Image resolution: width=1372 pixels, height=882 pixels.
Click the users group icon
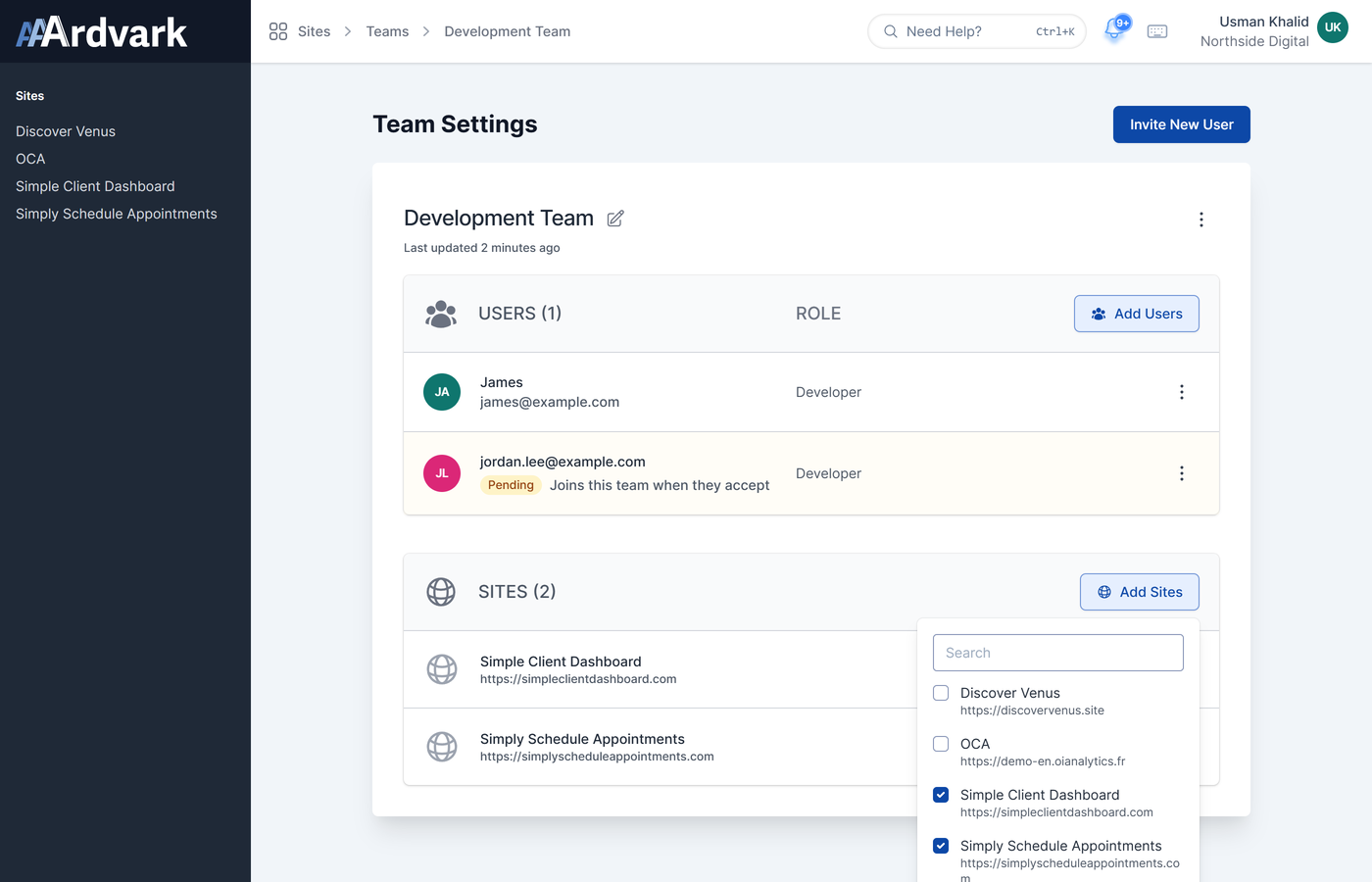pos(441,314)
